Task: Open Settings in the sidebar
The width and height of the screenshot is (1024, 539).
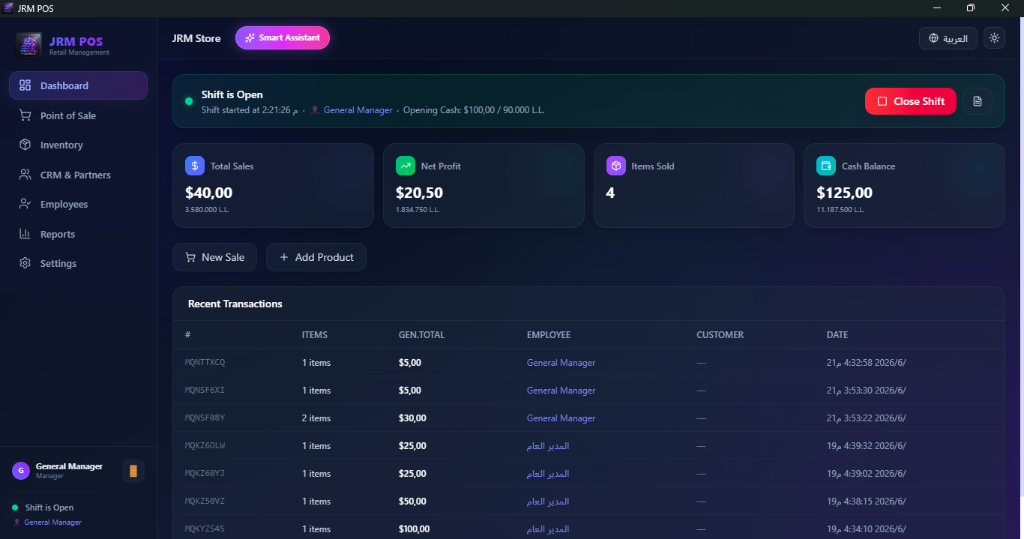Action: pyautogui.click(x=78, y=263)
